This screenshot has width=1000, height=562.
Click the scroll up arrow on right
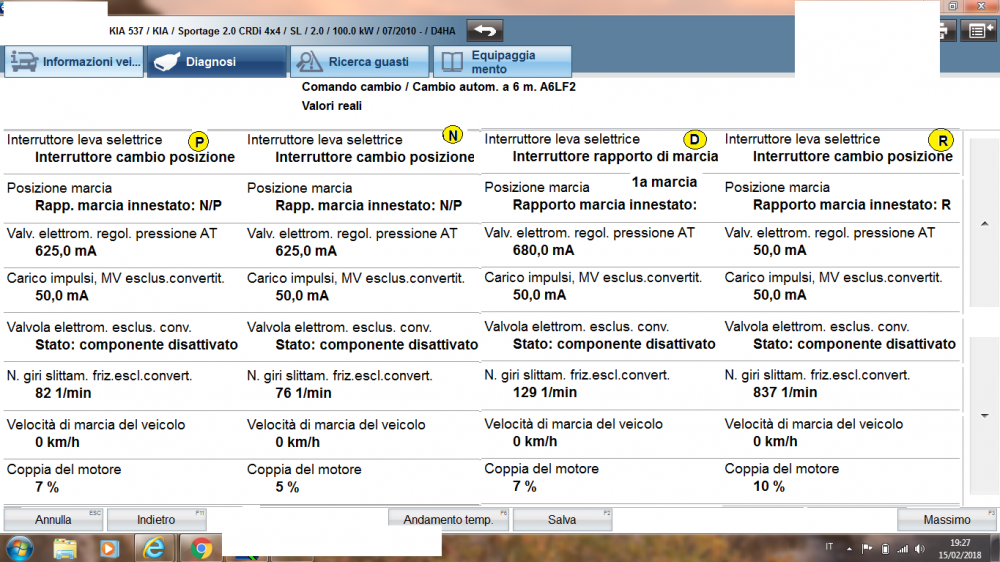tap(984, 224)
